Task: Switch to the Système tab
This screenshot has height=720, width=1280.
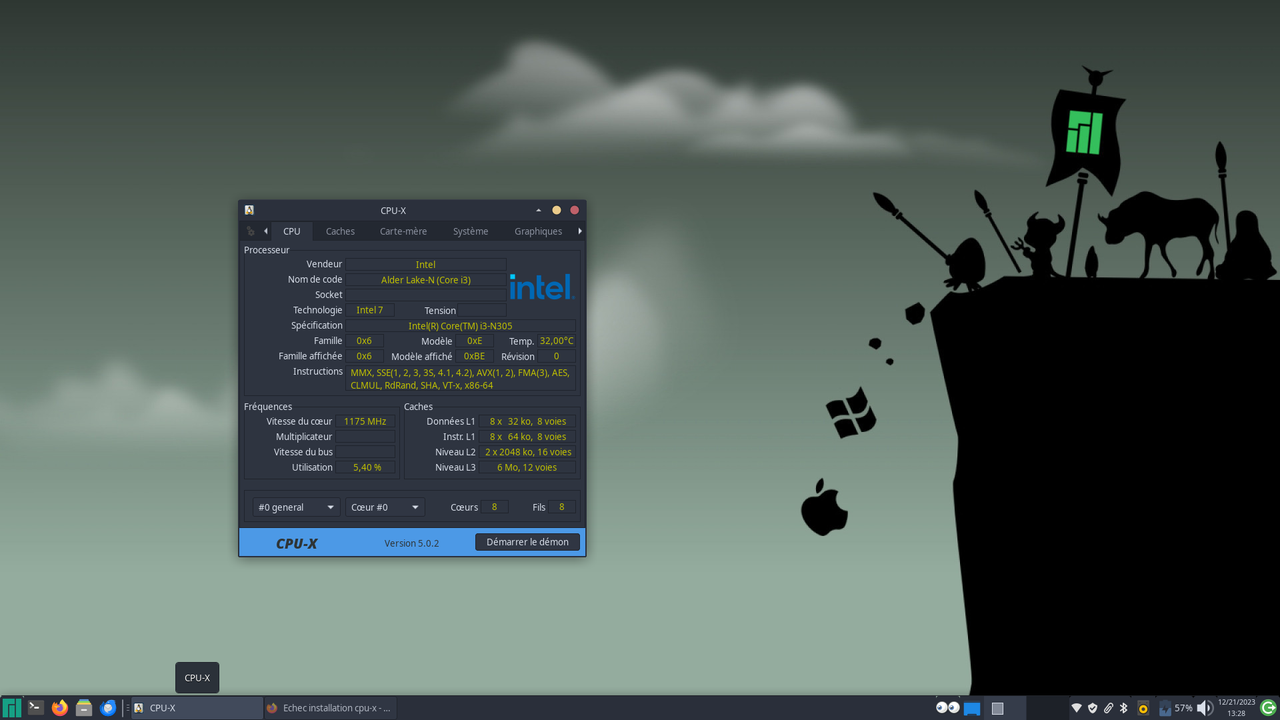Action: [x=470, y=231]
